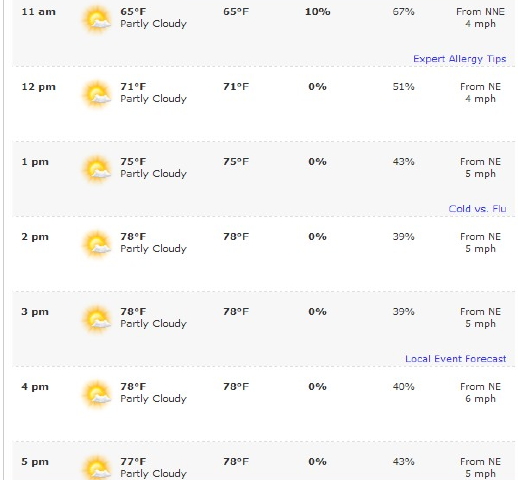This screenshot has width=518, height=480.
Task: Open the Cold vs. Flu link
Action: (477, 209)
